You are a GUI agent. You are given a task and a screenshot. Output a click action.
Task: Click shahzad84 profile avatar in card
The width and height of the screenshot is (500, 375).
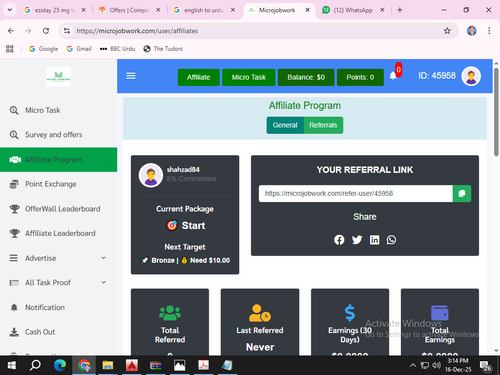coord(151,175)
